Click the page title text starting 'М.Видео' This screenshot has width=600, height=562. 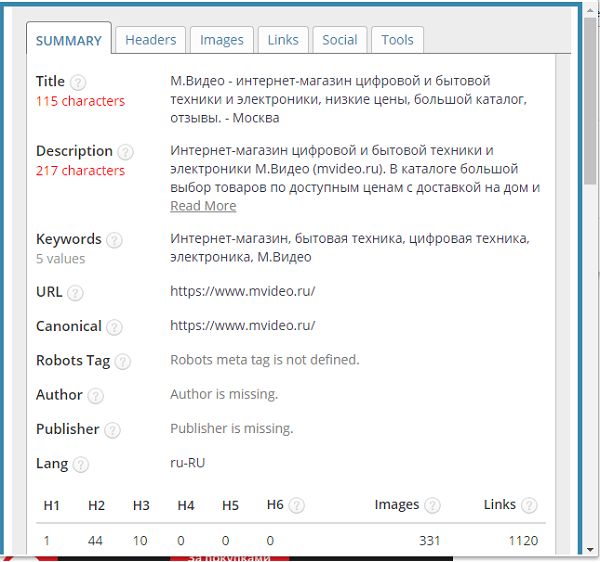[349, 99]
